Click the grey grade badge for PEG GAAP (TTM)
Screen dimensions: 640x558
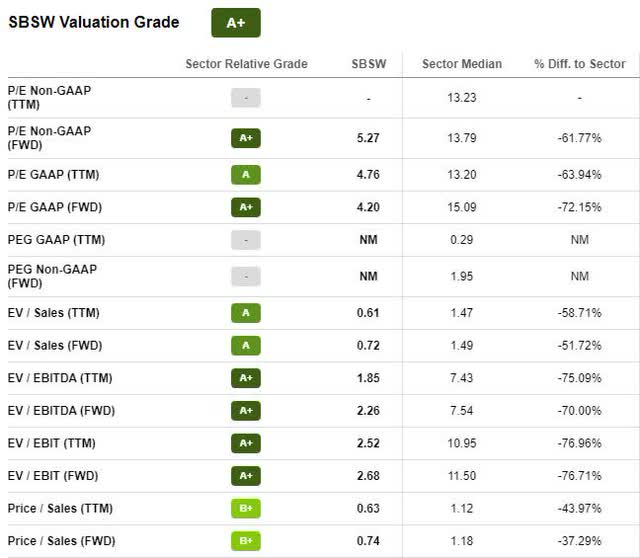point(246,240)
